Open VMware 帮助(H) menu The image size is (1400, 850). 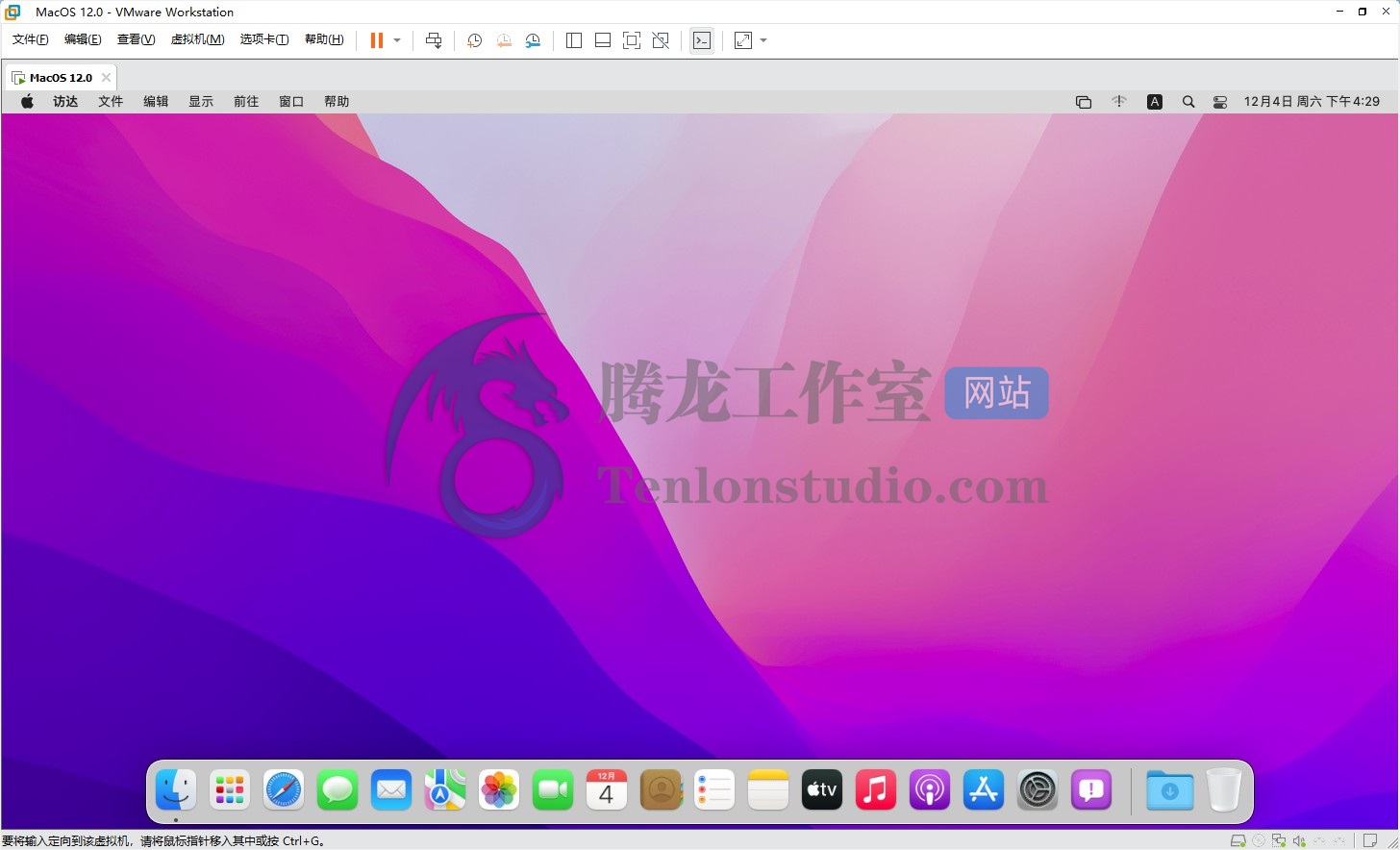[324, 39]
